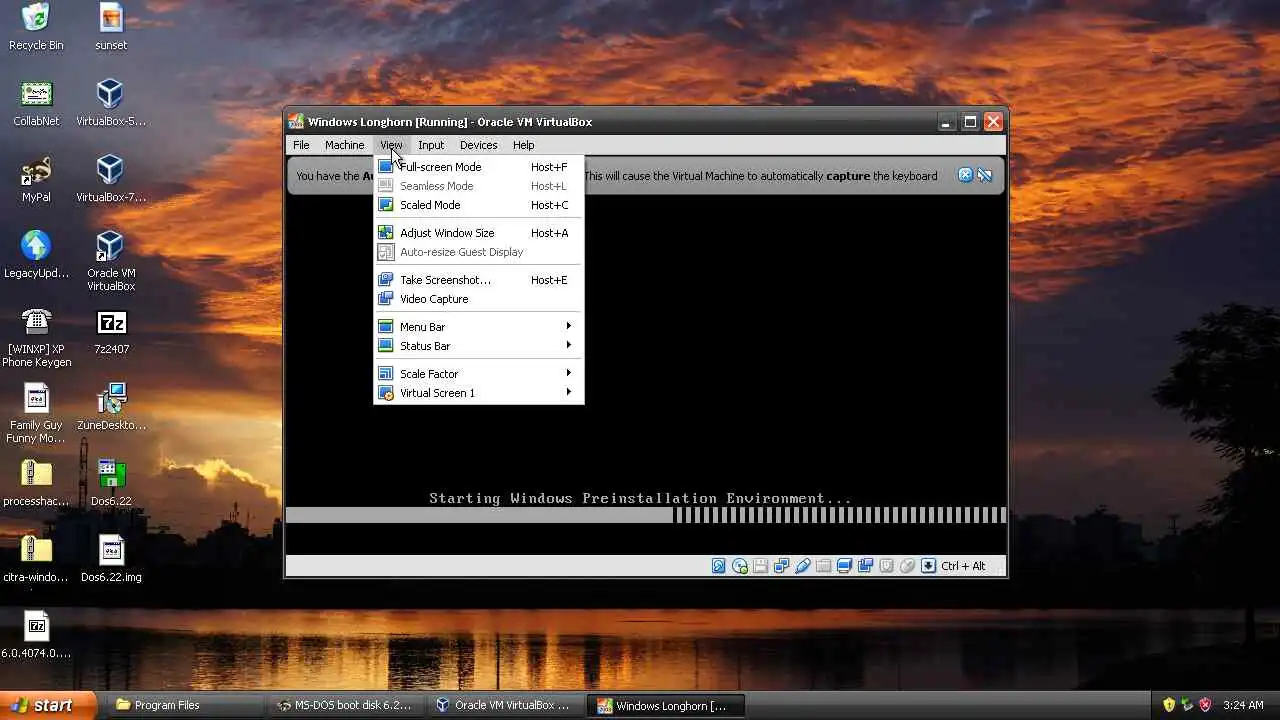Close the open View menu via its title
Screen dimensions: 1280x720
click(x=391, y=145)
